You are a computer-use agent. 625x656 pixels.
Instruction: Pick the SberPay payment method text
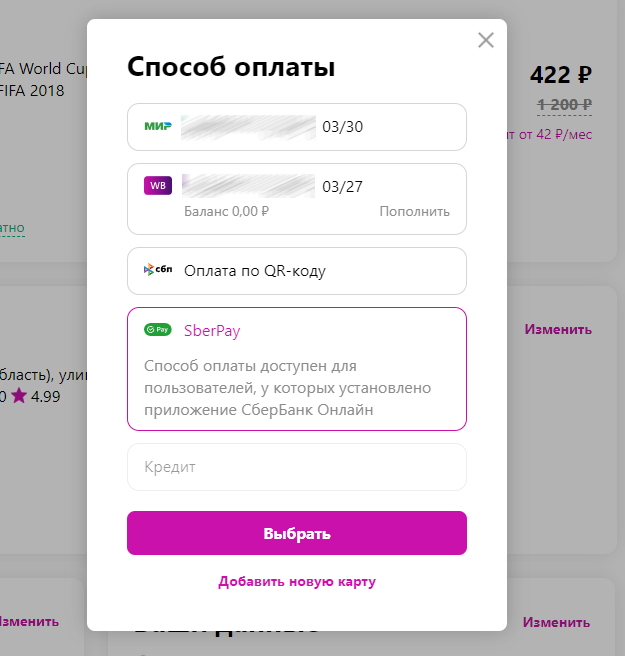[x=212, y=331]
